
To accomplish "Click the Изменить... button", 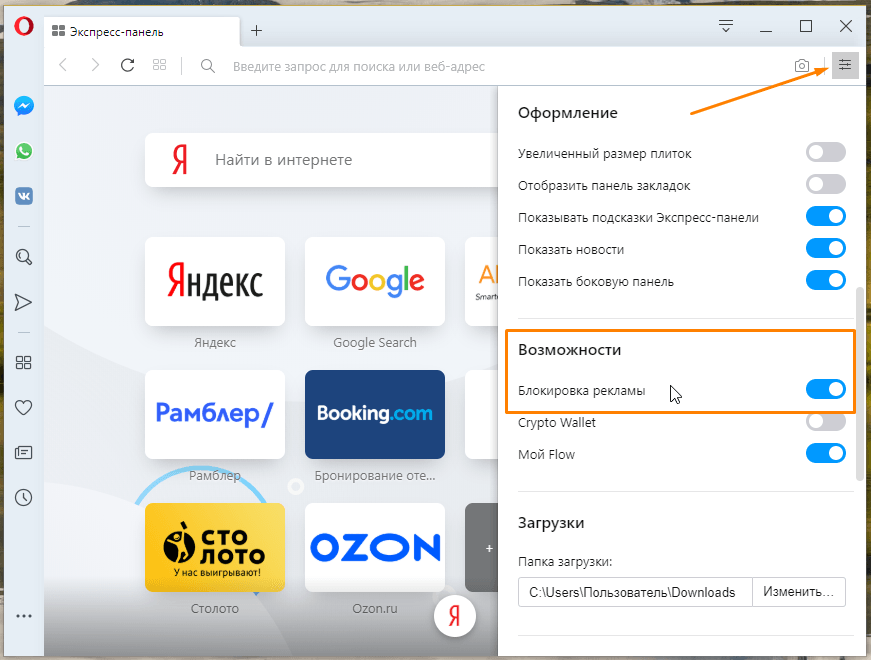I will (x=798, y=592).
